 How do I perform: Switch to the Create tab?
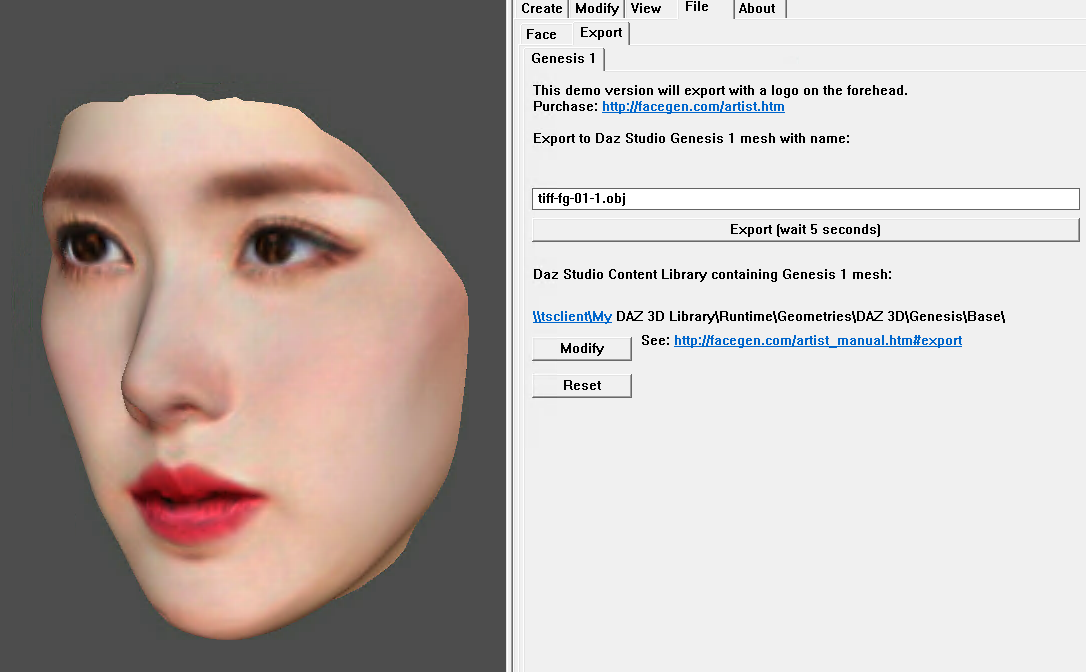541,8
